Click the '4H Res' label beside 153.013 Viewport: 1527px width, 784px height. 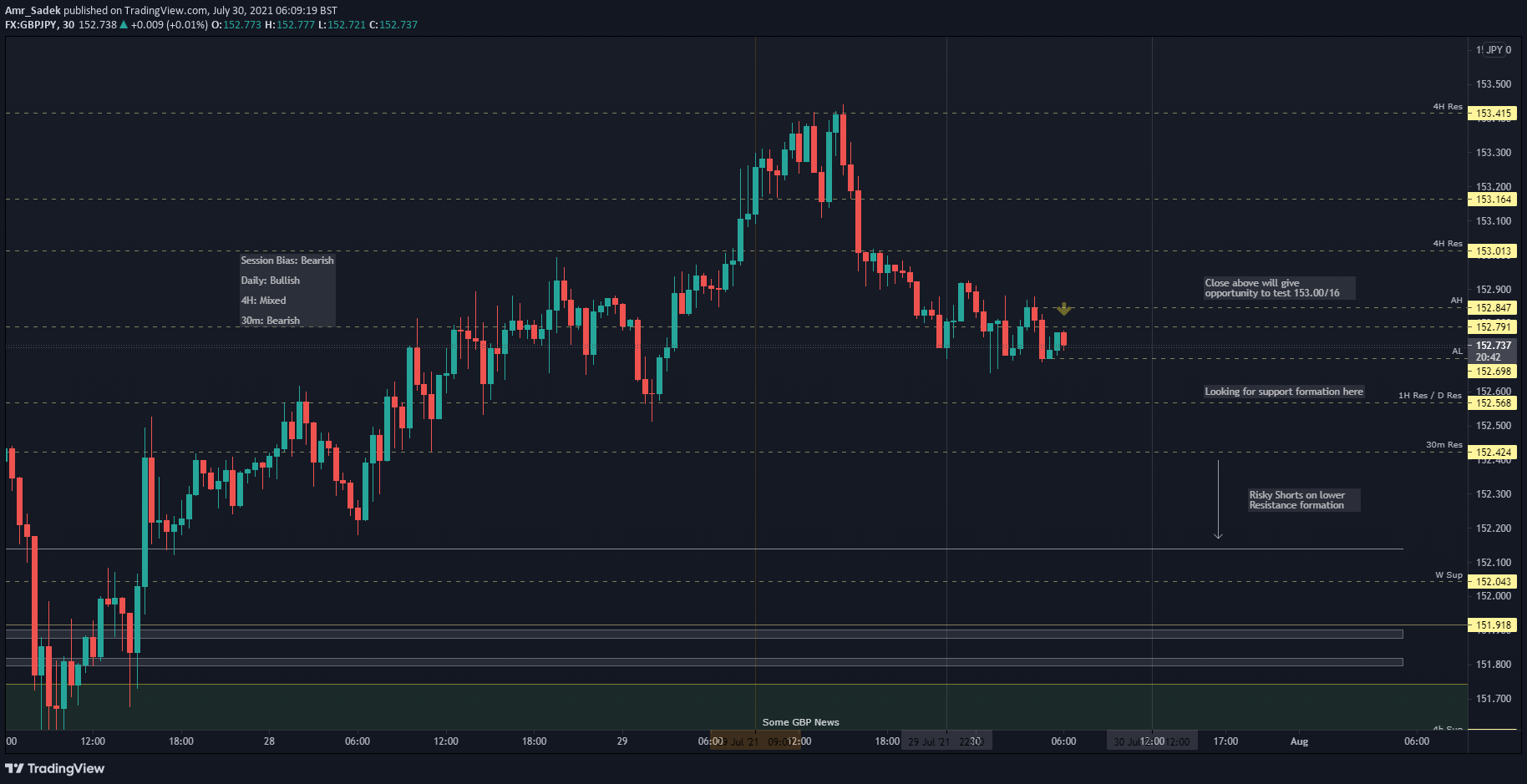1448,244
